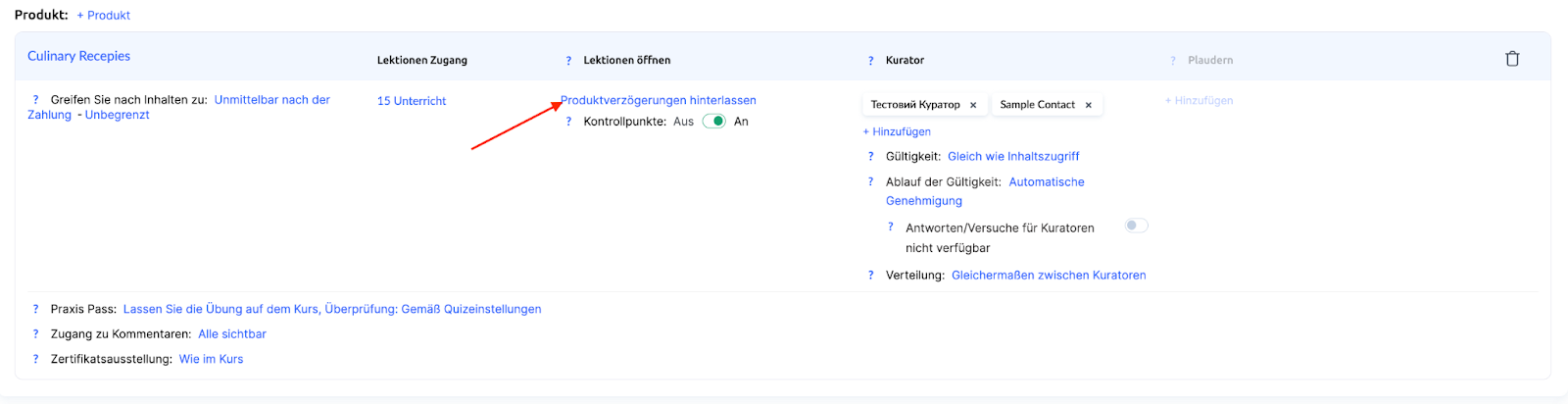Image resolution: width=1568 pixels, height=404 pixels.
Task: Remove Sample Contact curator tag
Action: click(1088, 105)
